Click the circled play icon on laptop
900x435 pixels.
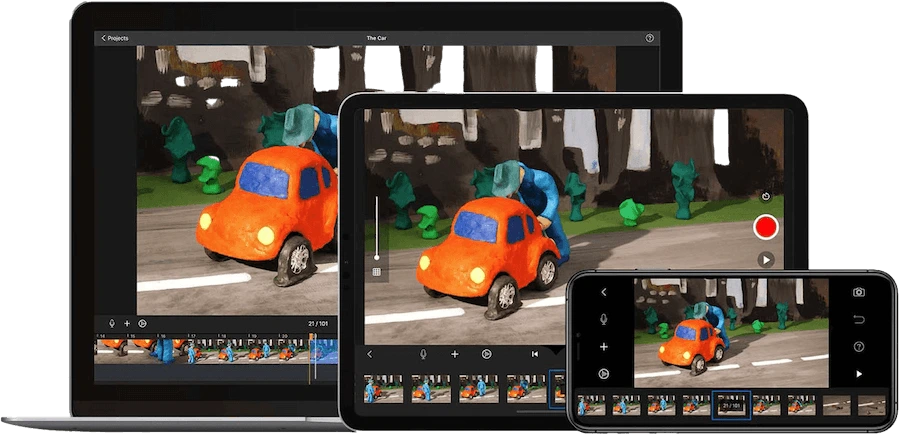coord(142,324)
